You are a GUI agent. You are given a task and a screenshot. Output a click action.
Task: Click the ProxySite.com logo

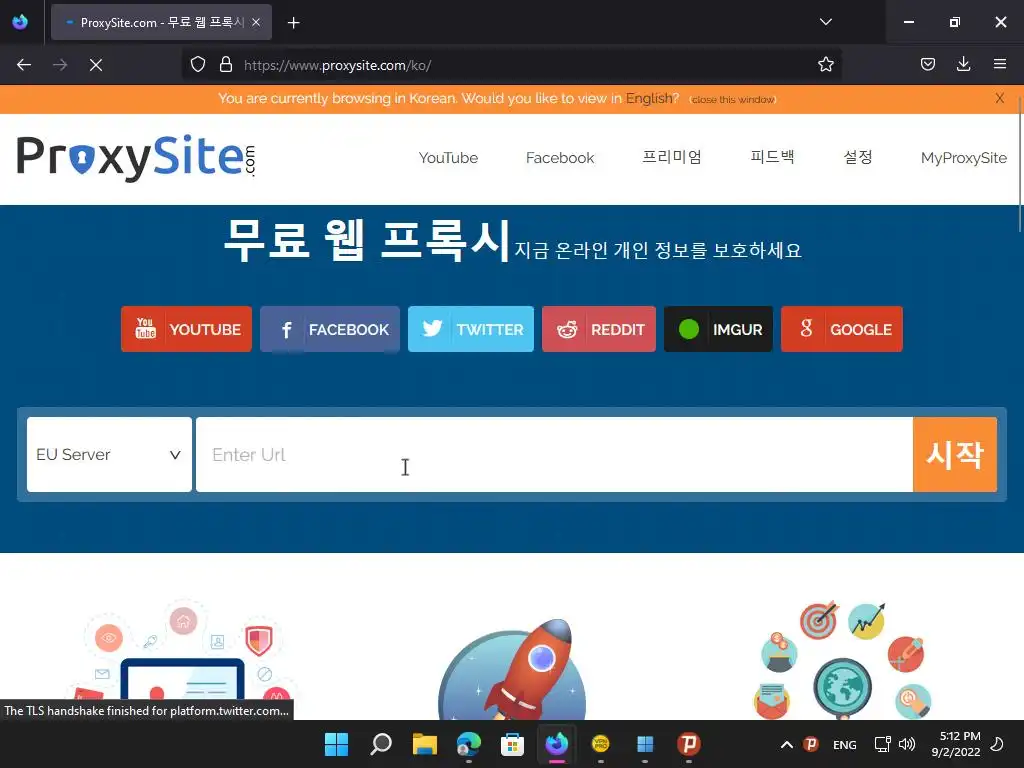tap(136, 157)
